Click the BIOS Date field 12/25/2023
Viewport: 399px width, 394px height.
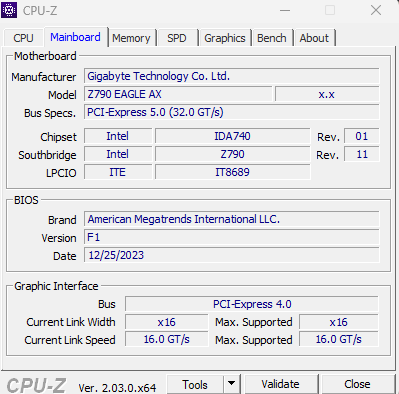tap(232, 255)
